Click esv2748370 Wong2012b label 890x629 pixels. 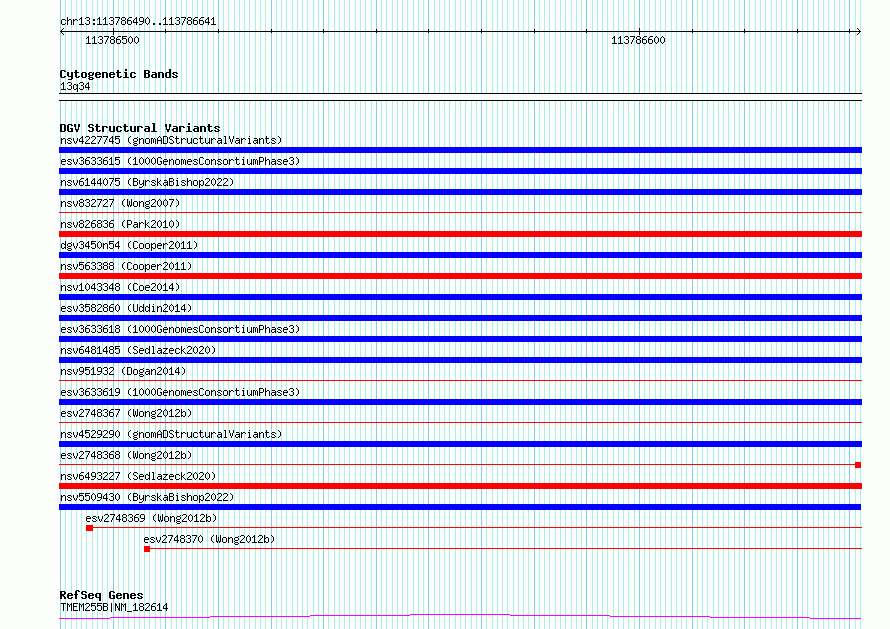[209, 539]
